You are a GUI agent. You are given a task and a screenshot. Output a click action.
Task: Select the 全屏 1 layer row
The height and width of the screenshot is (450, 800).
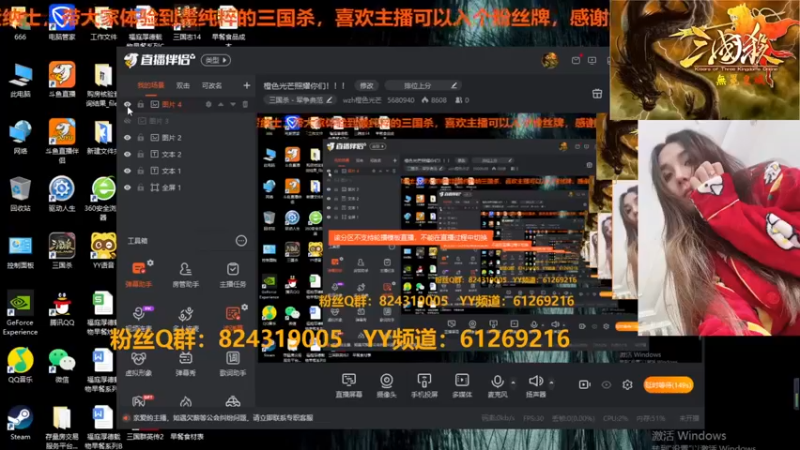pyautogui.click(x=186, y=188)
